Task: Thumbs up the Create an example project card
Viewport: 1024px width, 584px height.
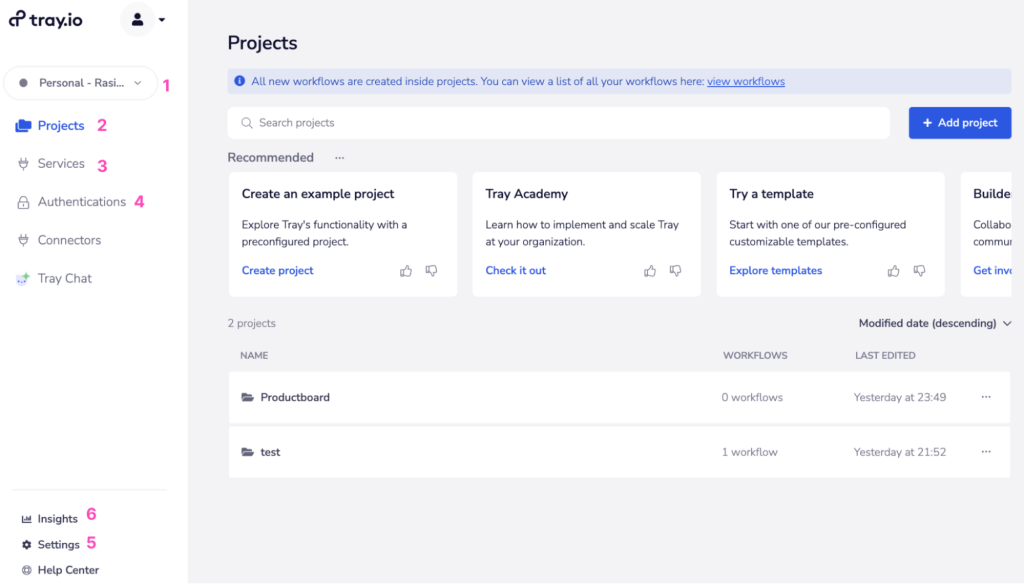Action: pyautogui.click(x=406, y=270)
